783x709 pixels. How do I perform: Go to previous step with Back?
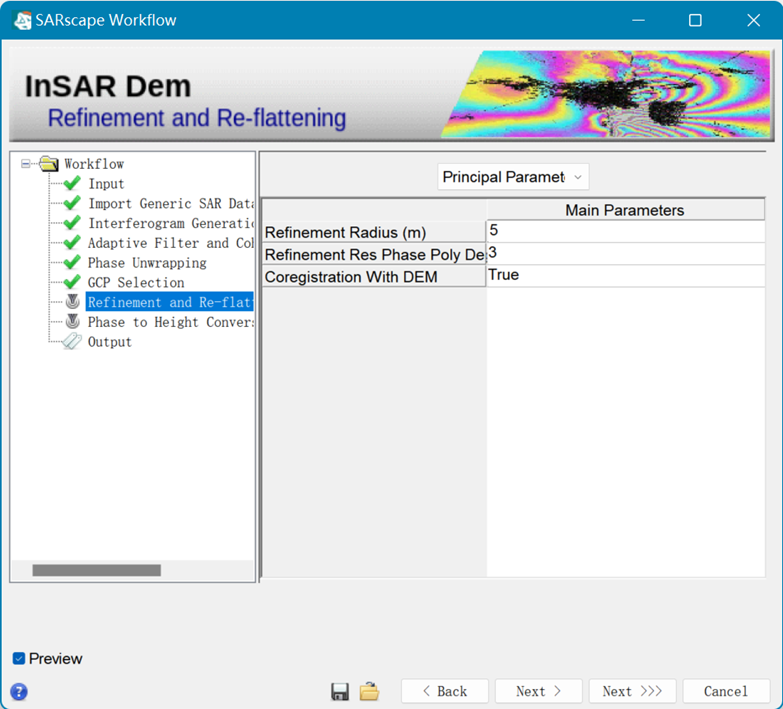[x=444, y=692]
